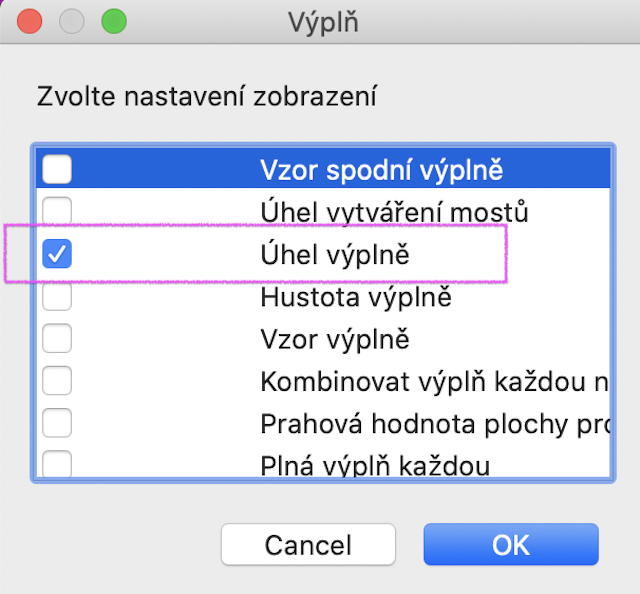This screenshot has width=640, height=594.
Task: Click the green zoom window button
Action: pyautogui.click(x=114, y=20)
